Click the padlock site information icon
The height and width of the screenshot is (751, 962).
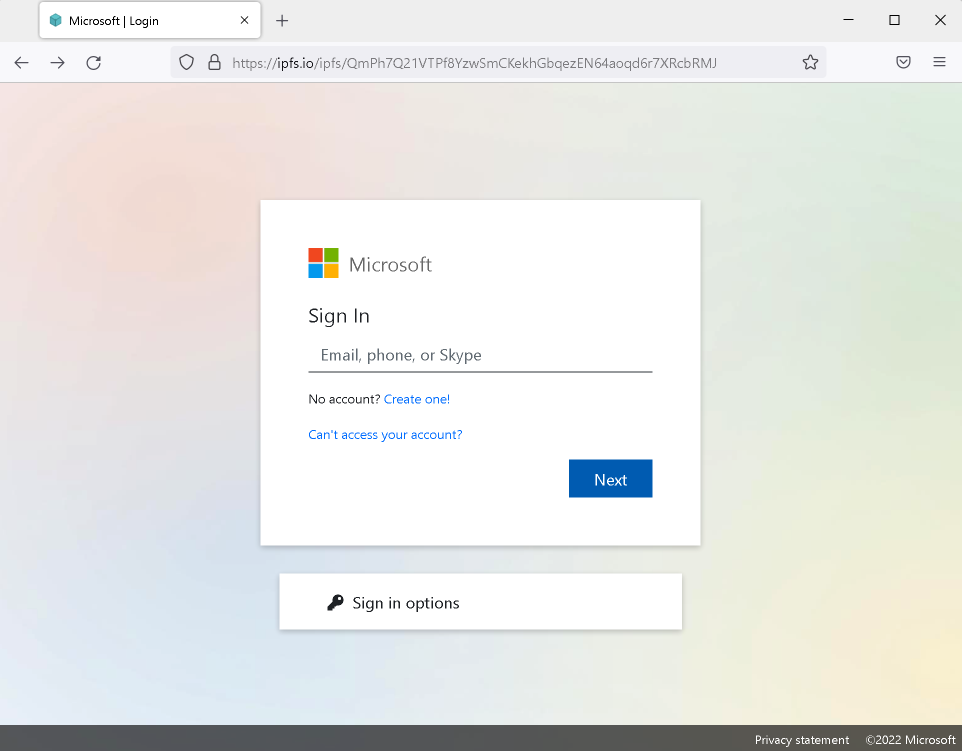pos(213,62)
